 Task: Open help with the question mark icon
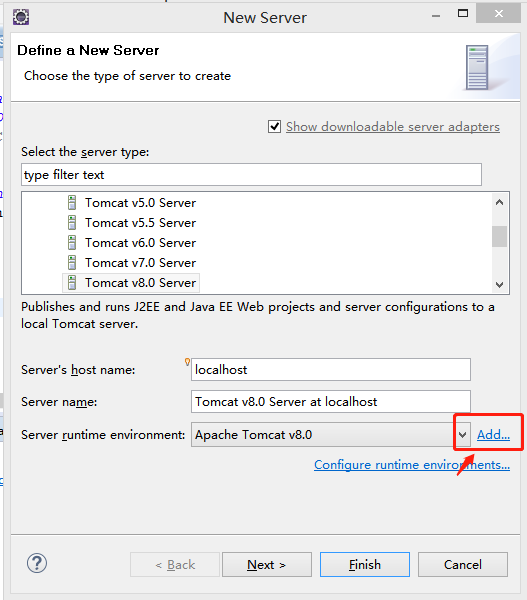[37, 563]
